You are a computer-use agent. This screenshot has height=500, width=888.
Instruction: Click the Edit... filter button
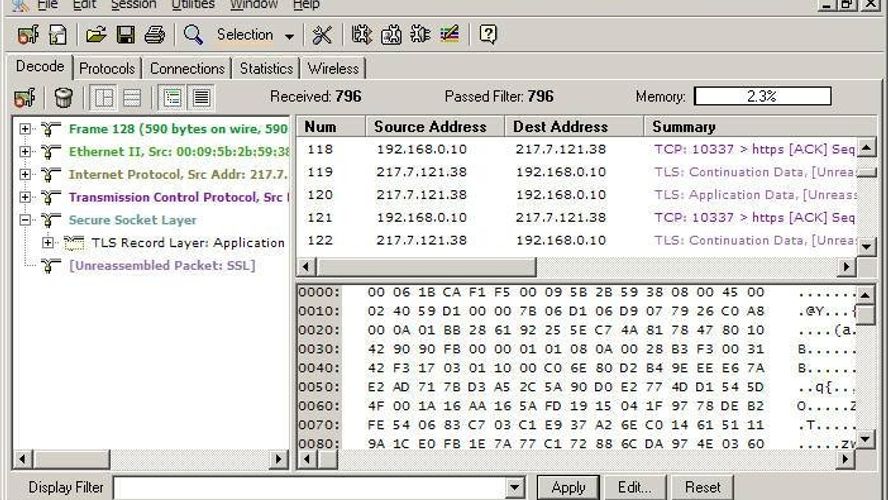[634, 488]
